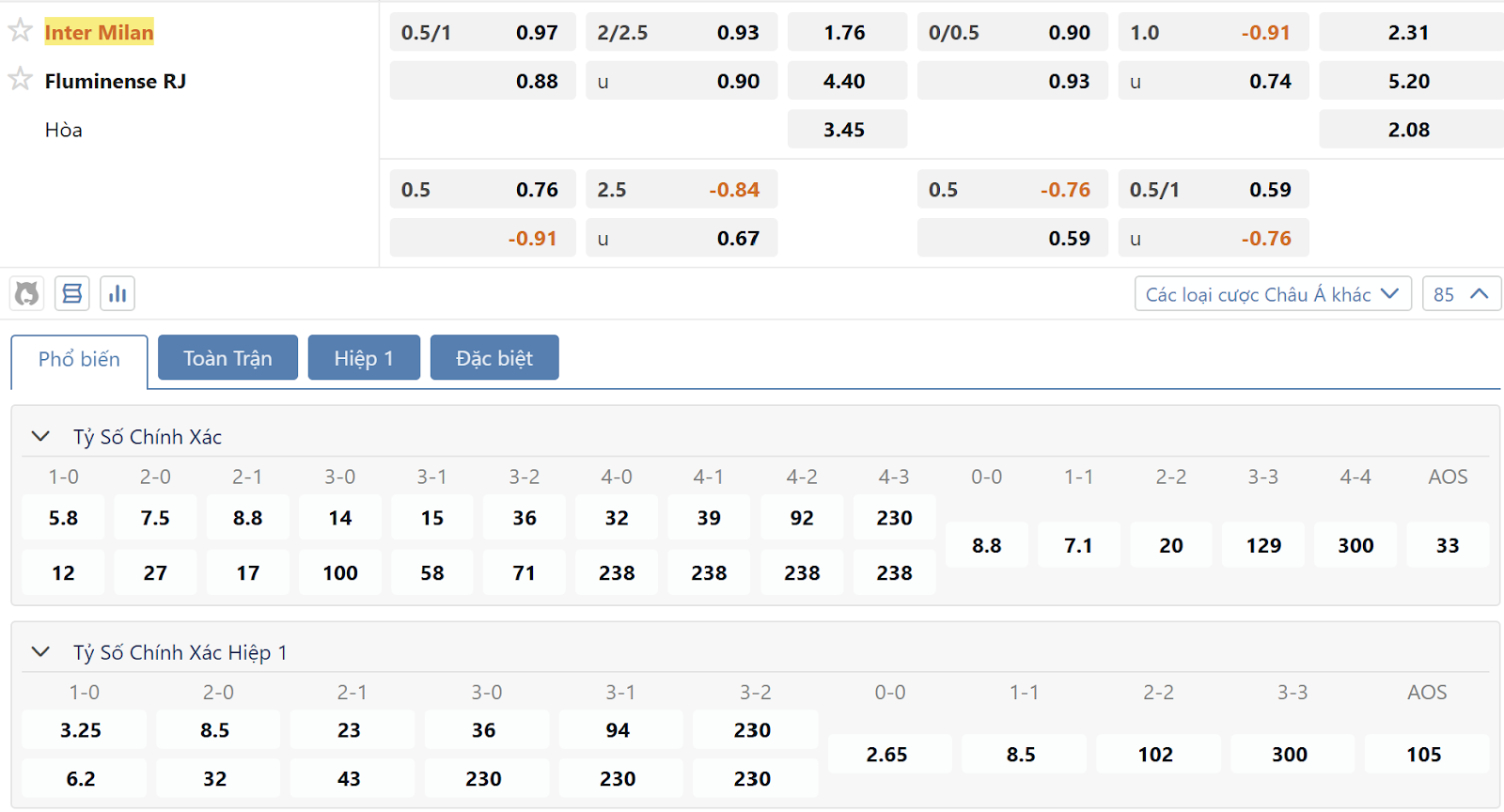Bet first-half under at 0.74
1504x812 pixels.
click(1214, 81)
